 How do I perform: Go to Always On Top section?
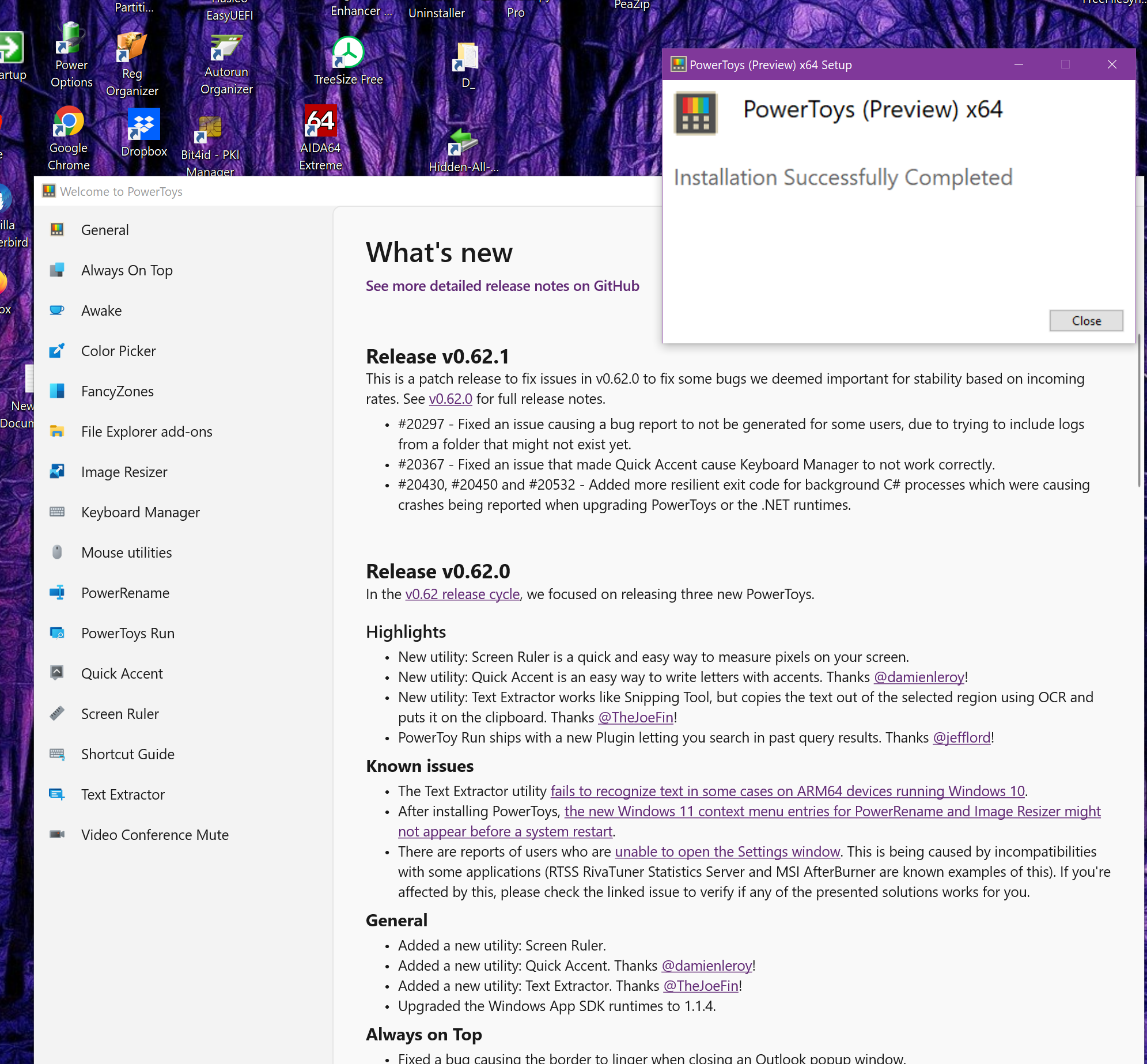pos(127,270)
